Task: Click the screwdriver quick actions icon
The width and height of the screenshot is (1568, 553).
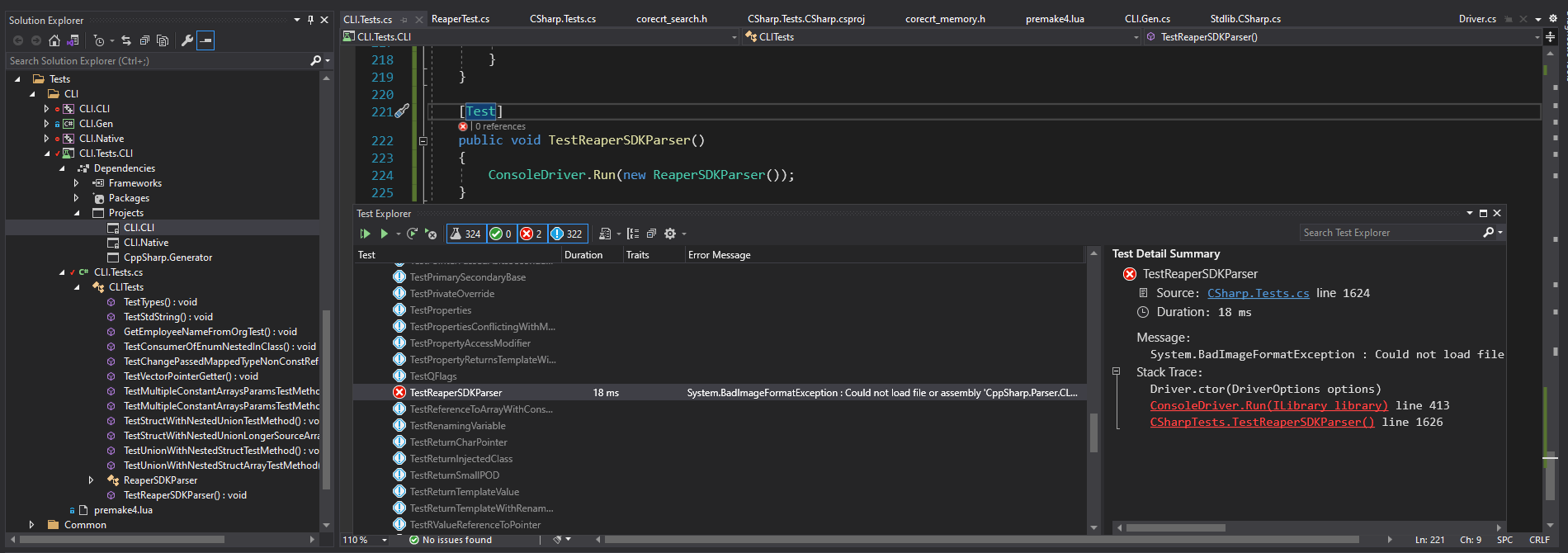Action: 402,111
